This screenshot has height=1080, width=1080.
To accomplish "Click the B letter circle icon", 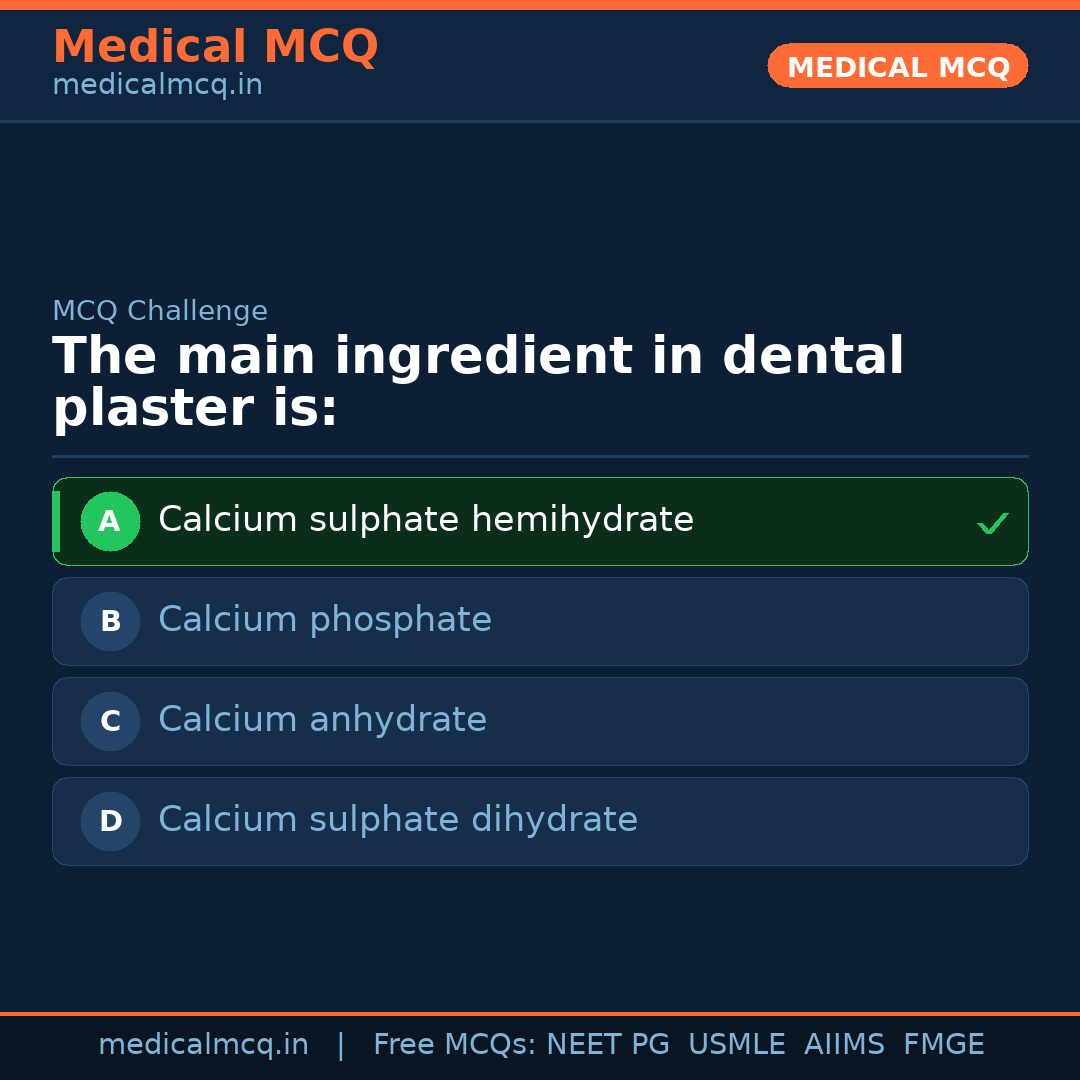I will pos(110,621).
